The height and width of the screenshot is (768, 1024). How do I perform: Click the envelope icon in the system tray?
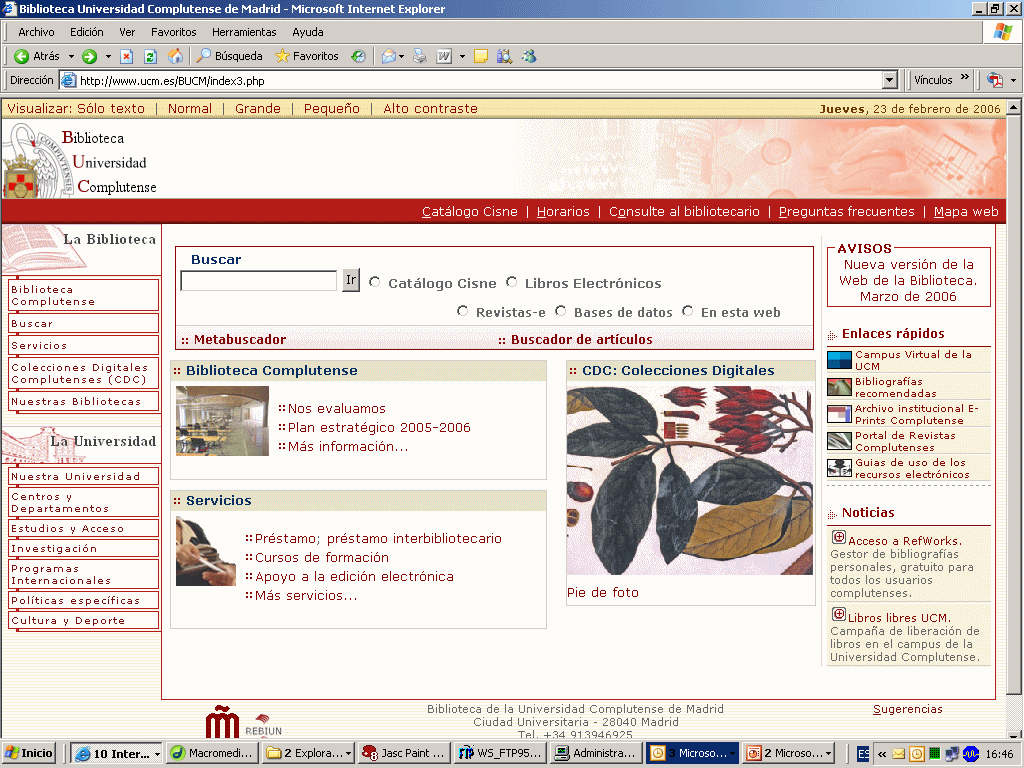pos(899,754)
